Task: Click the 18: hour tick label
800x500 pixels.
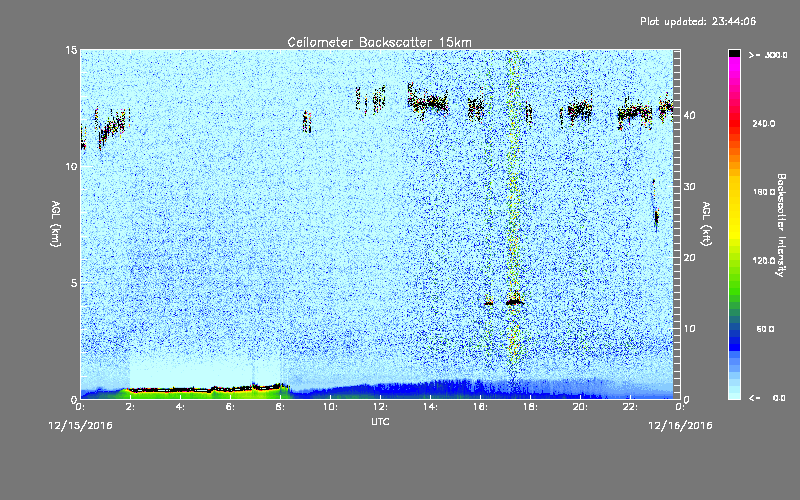Action: [530, 407]
